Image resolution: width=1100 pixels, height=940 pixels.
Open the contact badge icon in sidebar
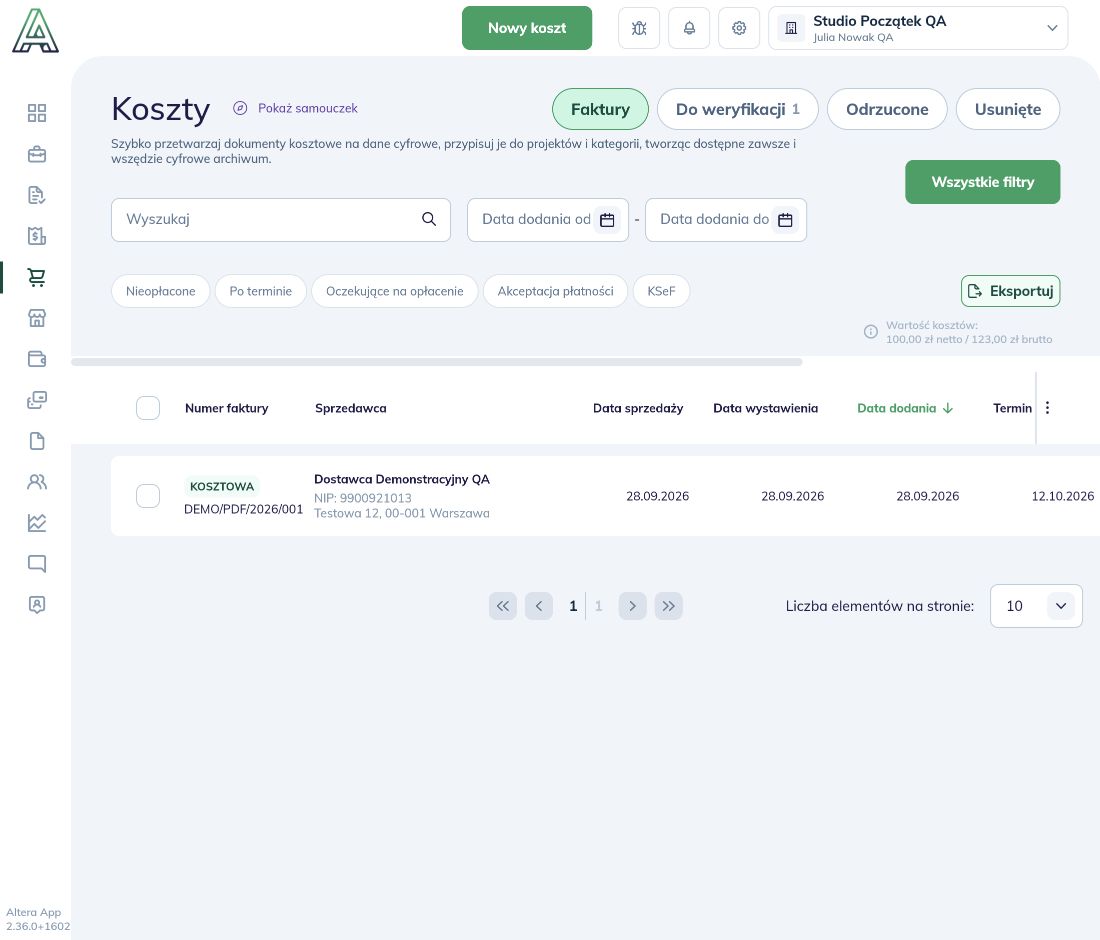point(36,605)
